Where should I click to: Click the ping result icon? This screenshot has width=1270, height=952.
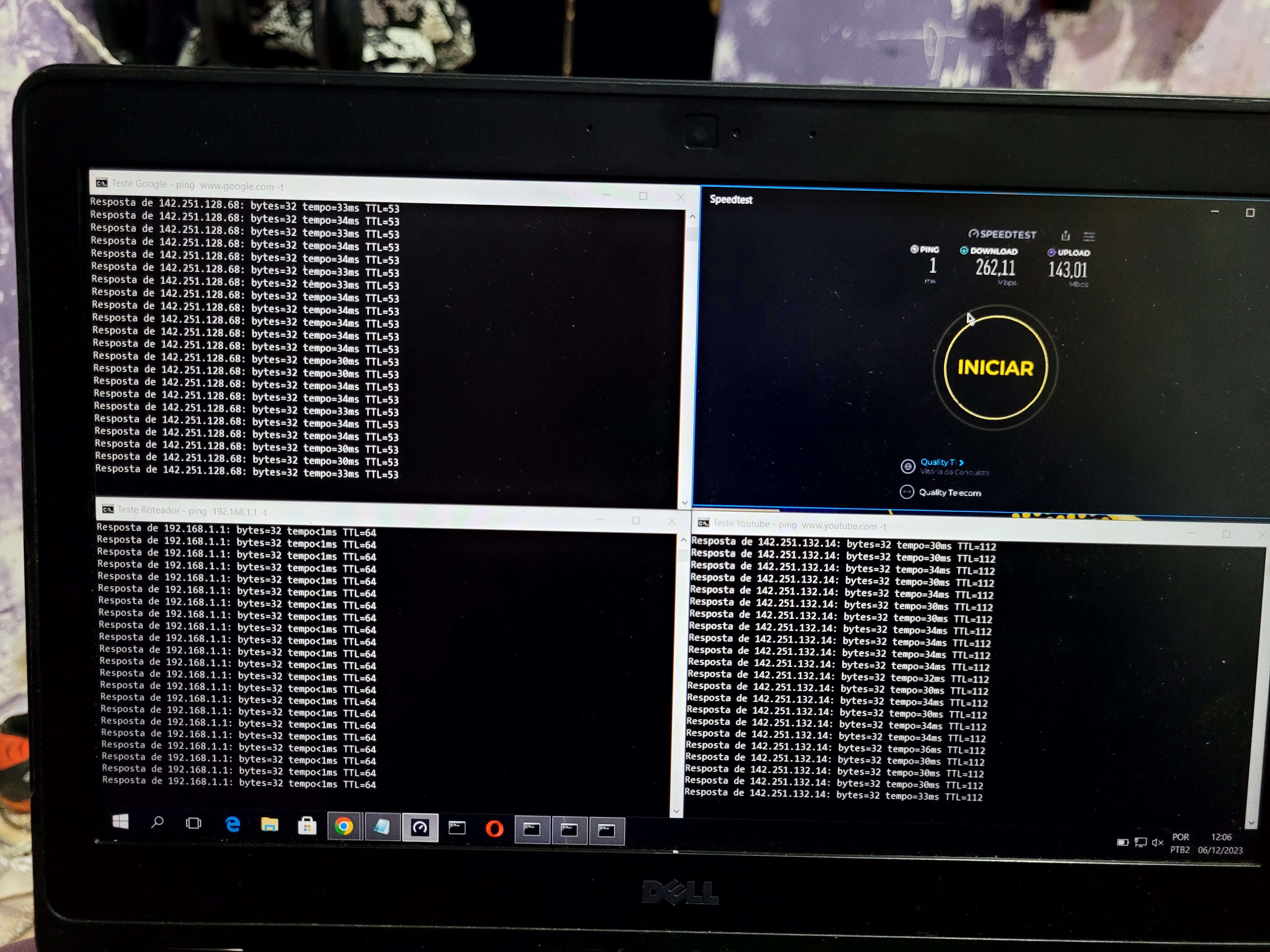[x=914, y=249]
